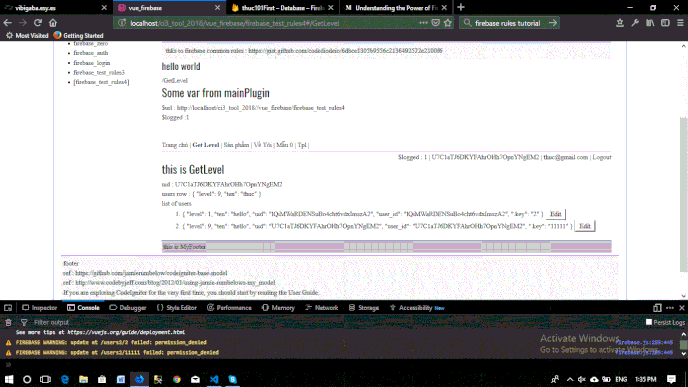Open the Getting Started bookmark
This screenshot has height=387, width=688.
[x=79, y=36]
